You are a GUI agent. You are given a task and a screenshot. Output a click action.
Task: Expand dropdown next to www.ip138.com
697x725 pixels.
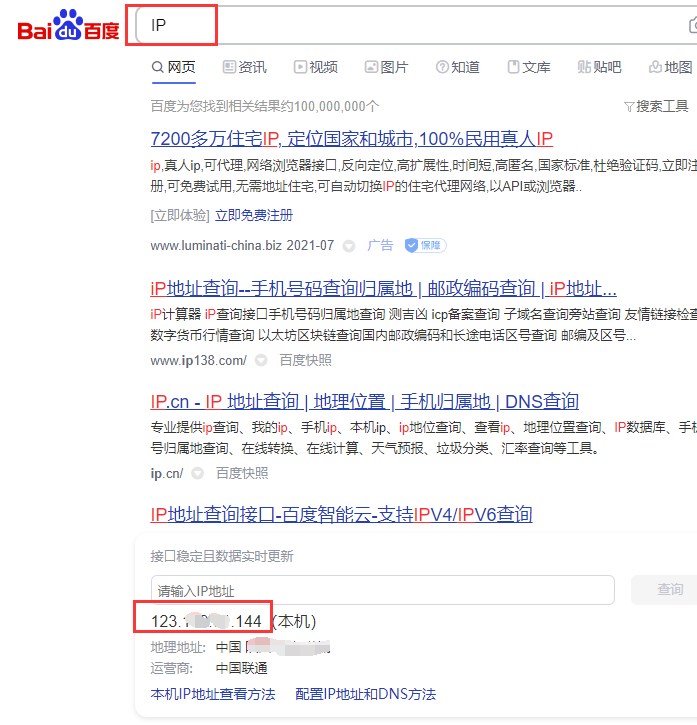coord(261,360)
